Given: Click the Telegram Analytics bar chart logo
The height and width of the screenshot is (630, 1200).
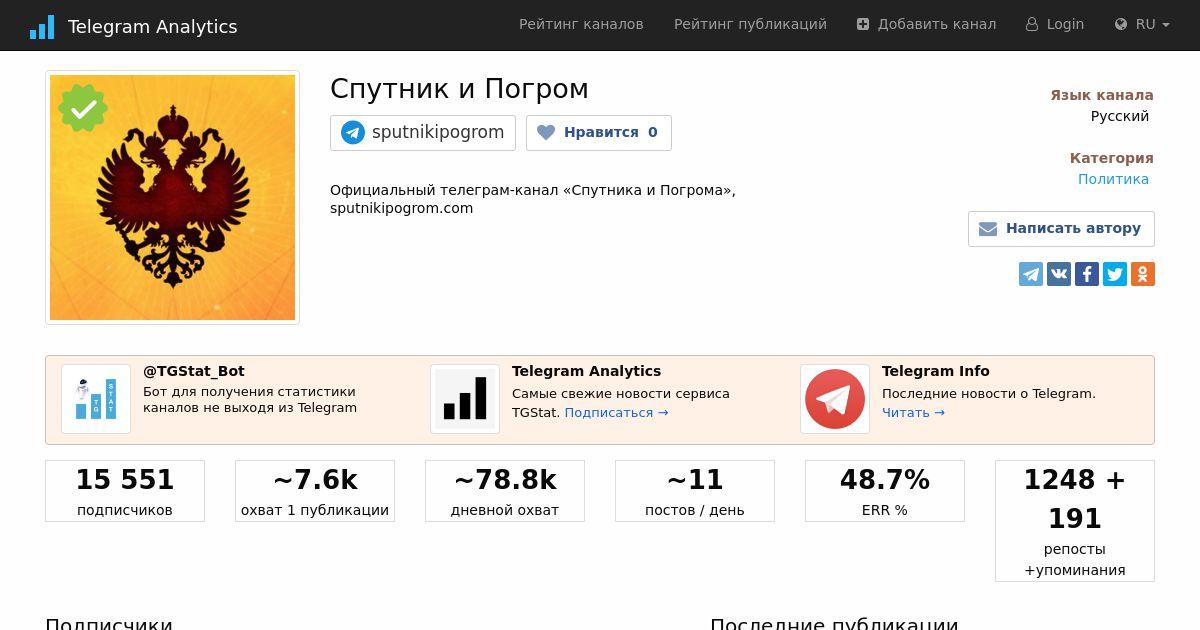Looking at the screenshot, I should pos(42,27).
